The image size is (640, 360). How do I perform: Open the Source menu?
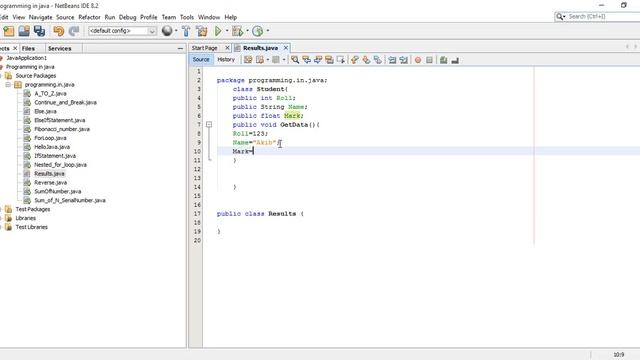point(65,17)
